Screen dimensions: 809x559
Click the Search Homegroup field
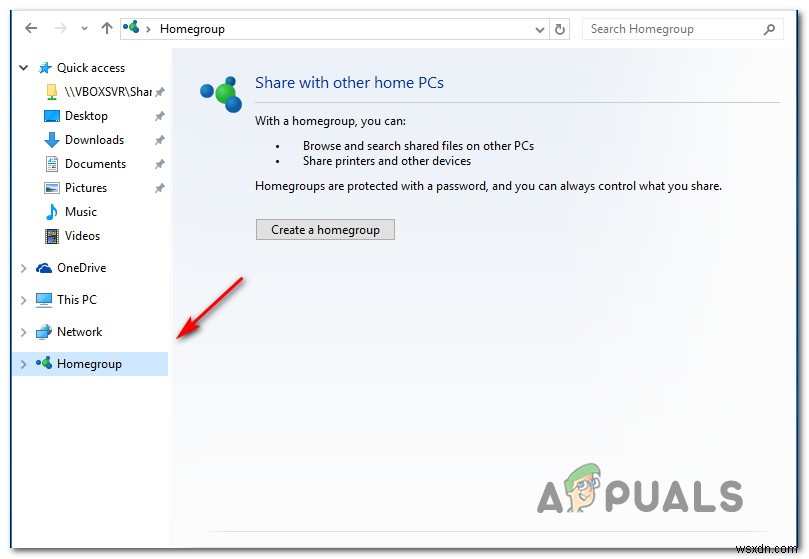click(673, 29)
